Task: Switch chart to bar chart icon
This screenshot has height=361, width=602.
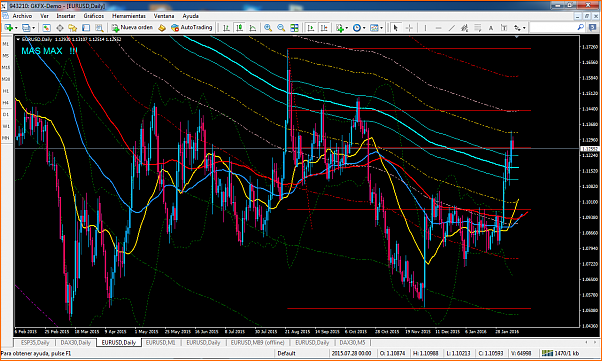Action: pos(227,28)
